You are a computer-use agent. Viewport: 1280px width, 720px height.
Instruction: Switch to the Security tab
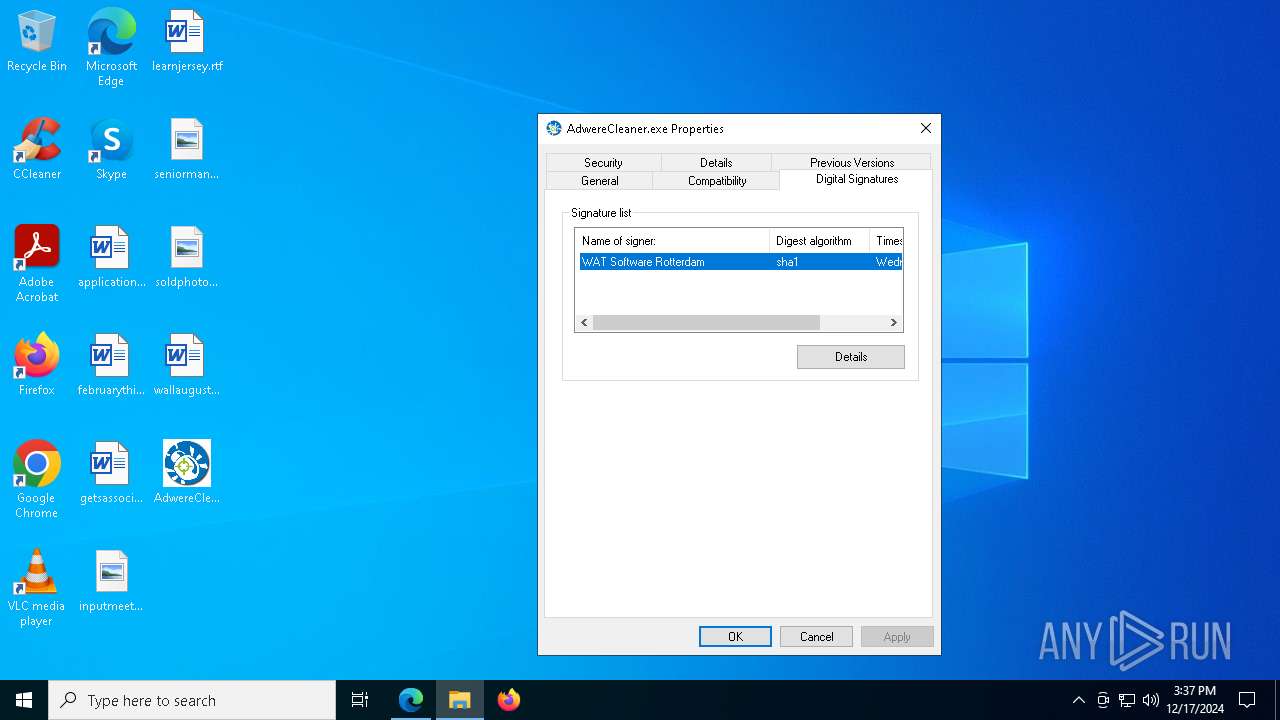[x=603, y=162]
